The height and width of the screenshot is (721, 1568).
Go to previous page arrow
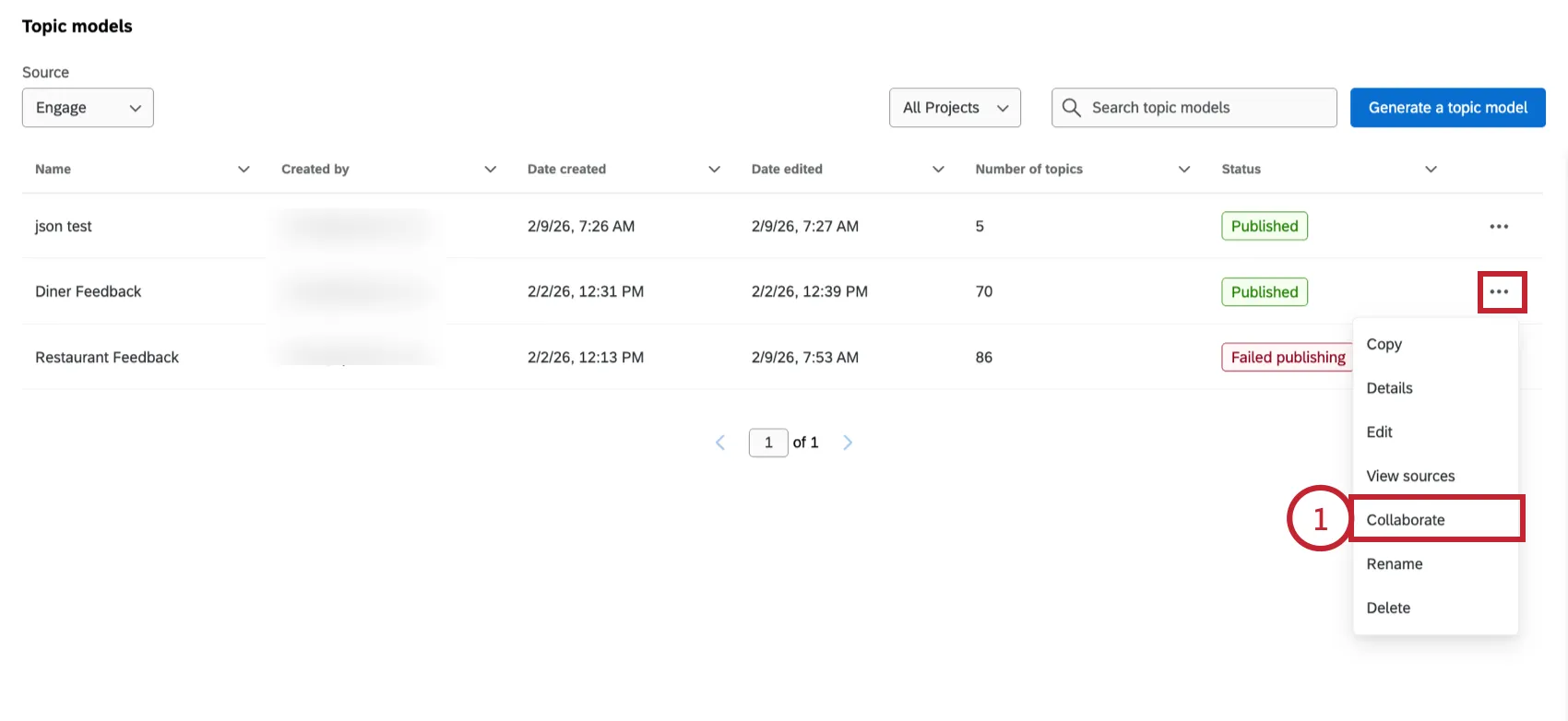click(720, 443)
